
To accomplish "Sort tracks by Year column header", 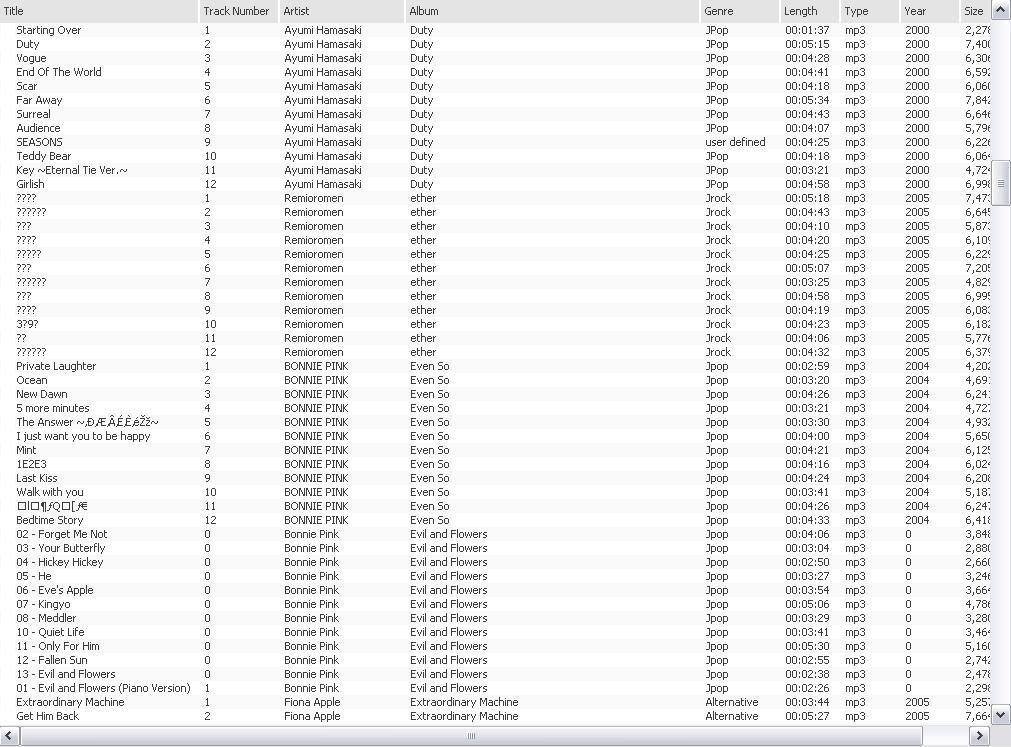I will click(x=929, y=11).
